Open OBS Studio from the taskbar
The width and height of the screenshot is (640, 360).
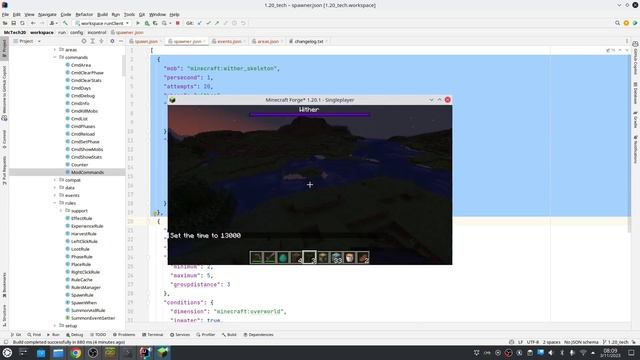(x=93, y=353)
